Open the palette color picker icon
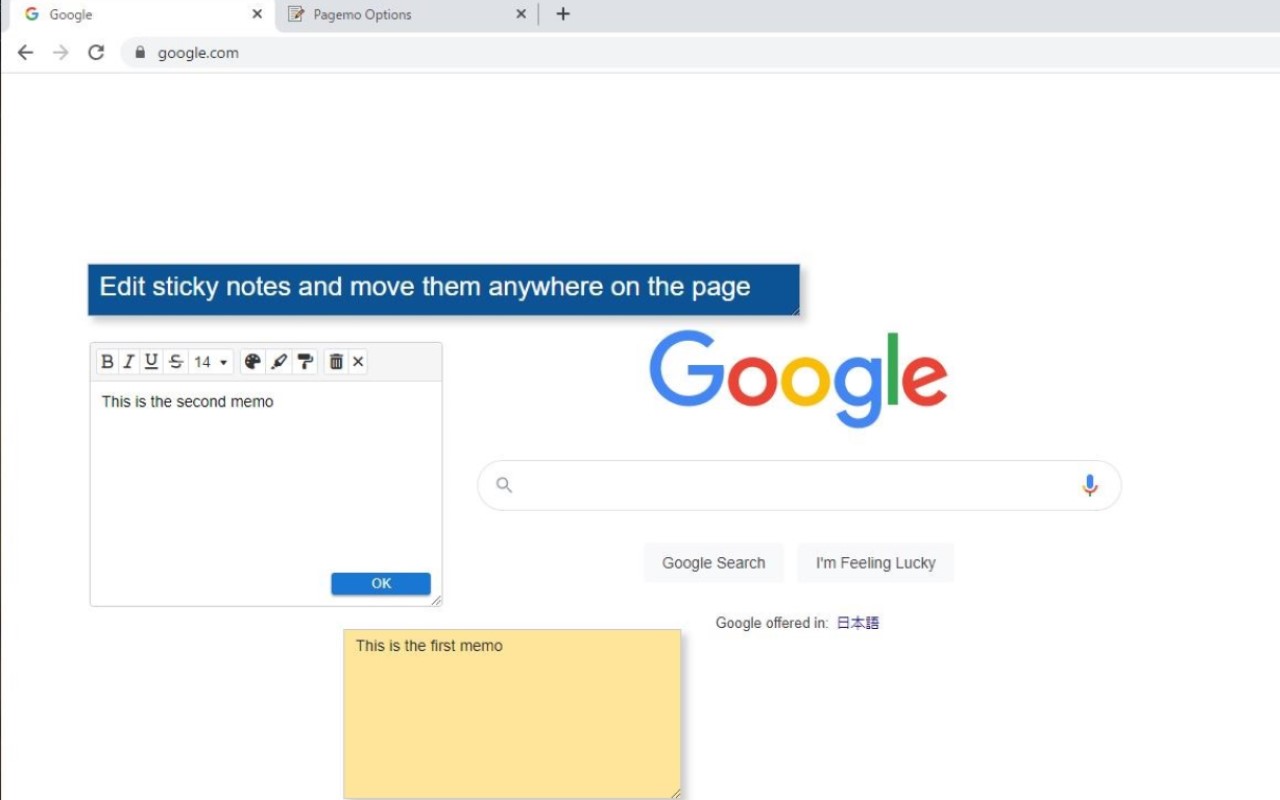 [253, 362]
